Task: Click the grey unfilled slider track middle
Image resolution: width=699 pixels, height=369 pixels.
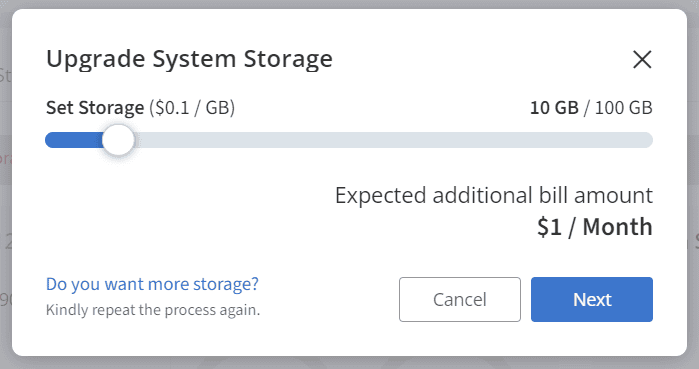Action: (394, 140)
